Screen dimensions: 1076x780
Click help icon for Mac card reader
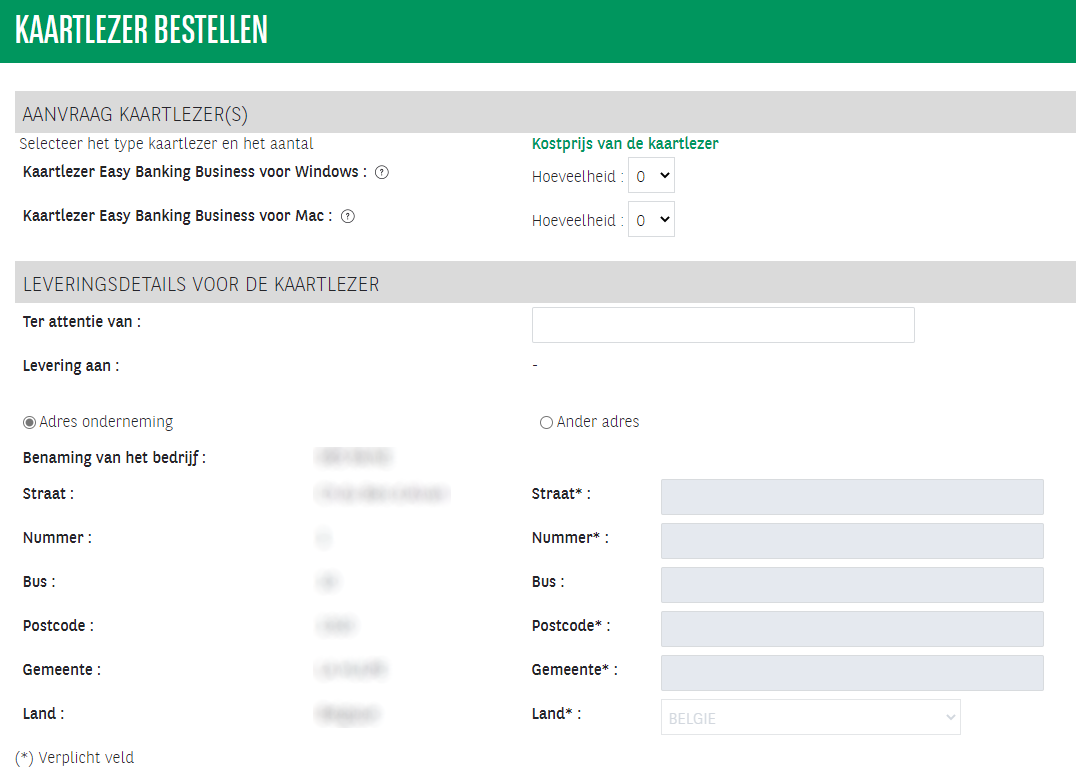[348, 216]
